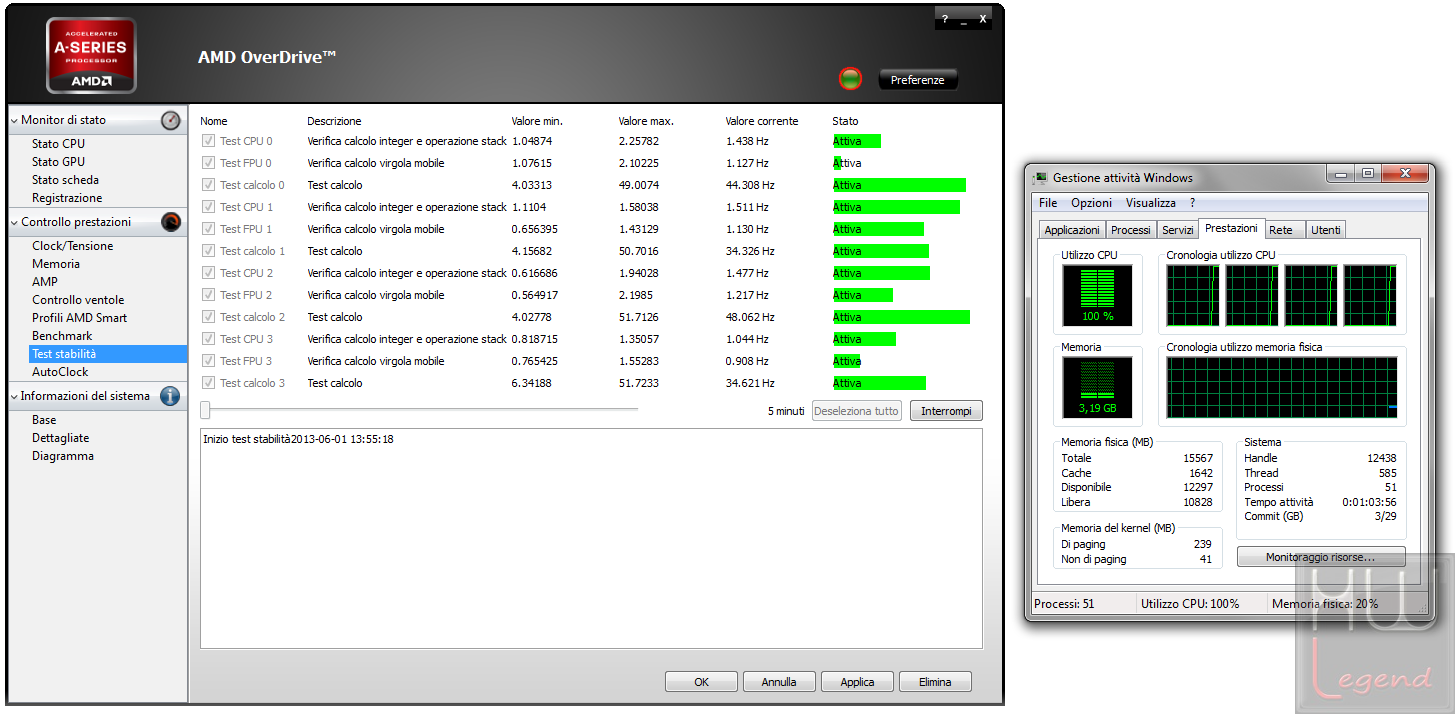Screen dimensions: 1455x714
Task: Open the File menu in Task Manager
Action: (1048, 203)
